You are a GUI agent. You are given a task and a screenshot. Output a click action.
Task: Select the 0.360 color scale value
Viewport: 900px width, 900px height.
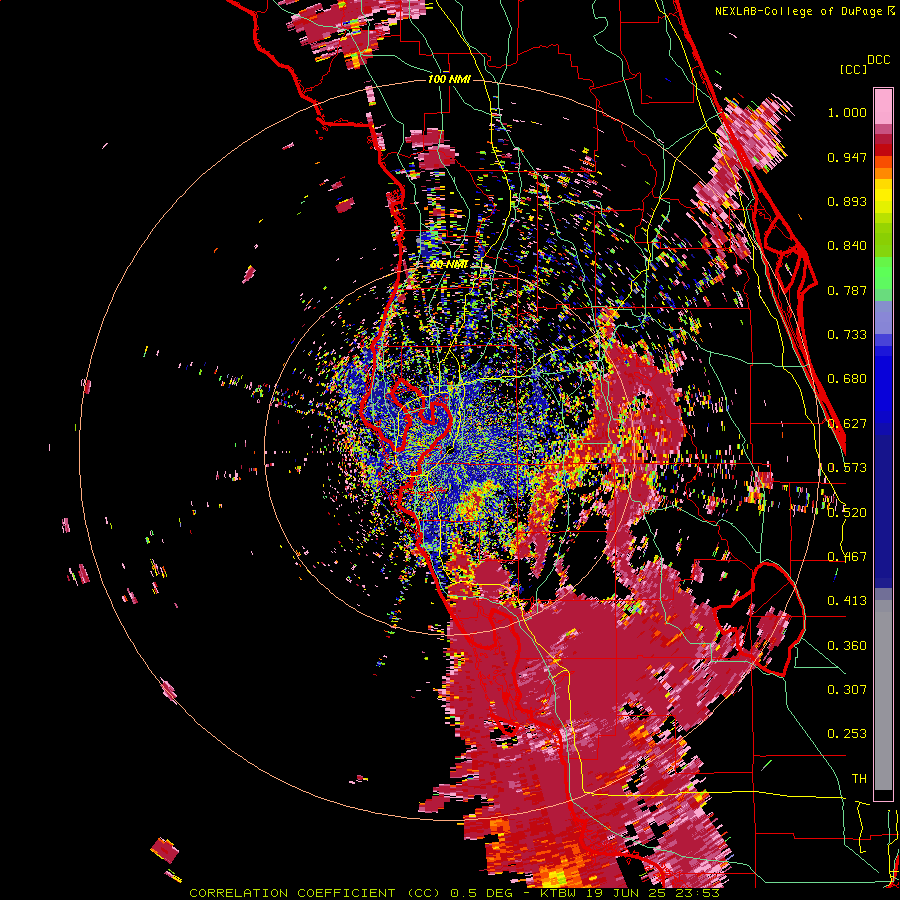[847, 646]
